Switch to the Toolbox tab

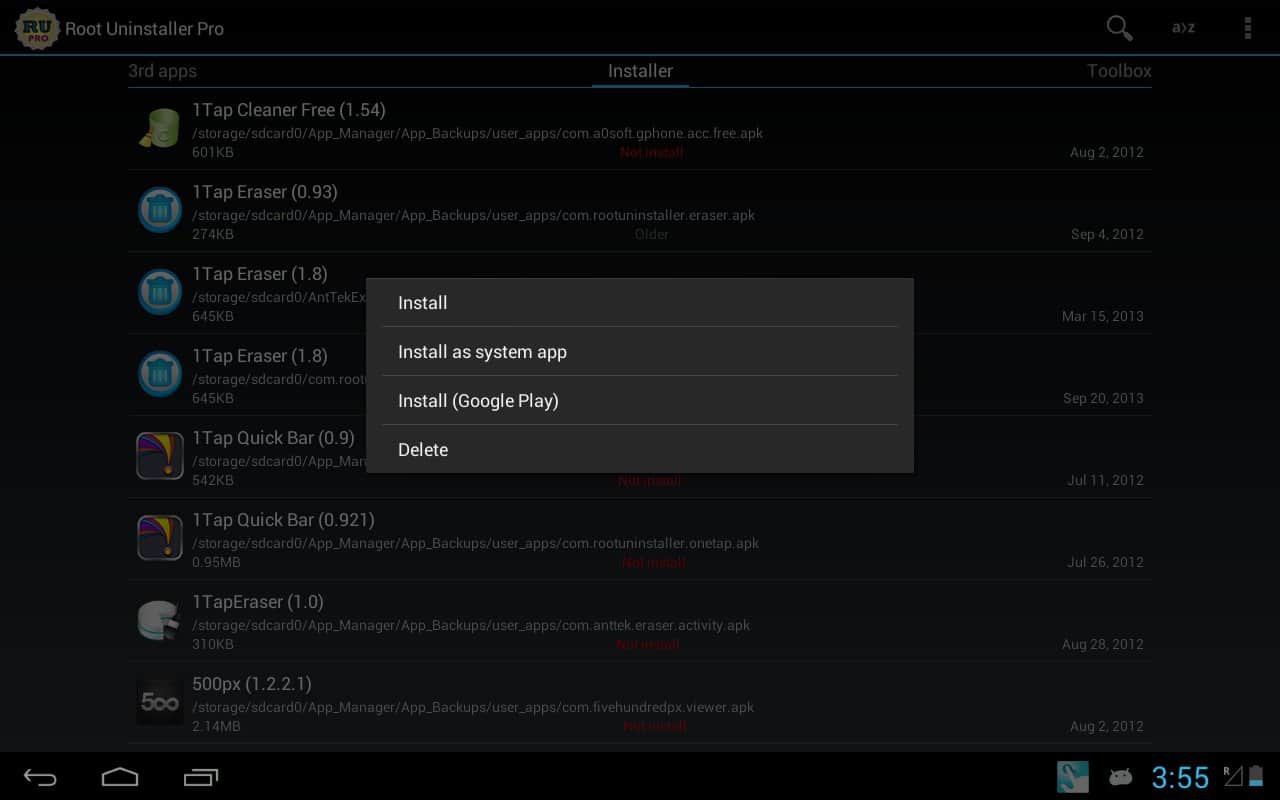pyautogui.click(x=1119, y=71)
